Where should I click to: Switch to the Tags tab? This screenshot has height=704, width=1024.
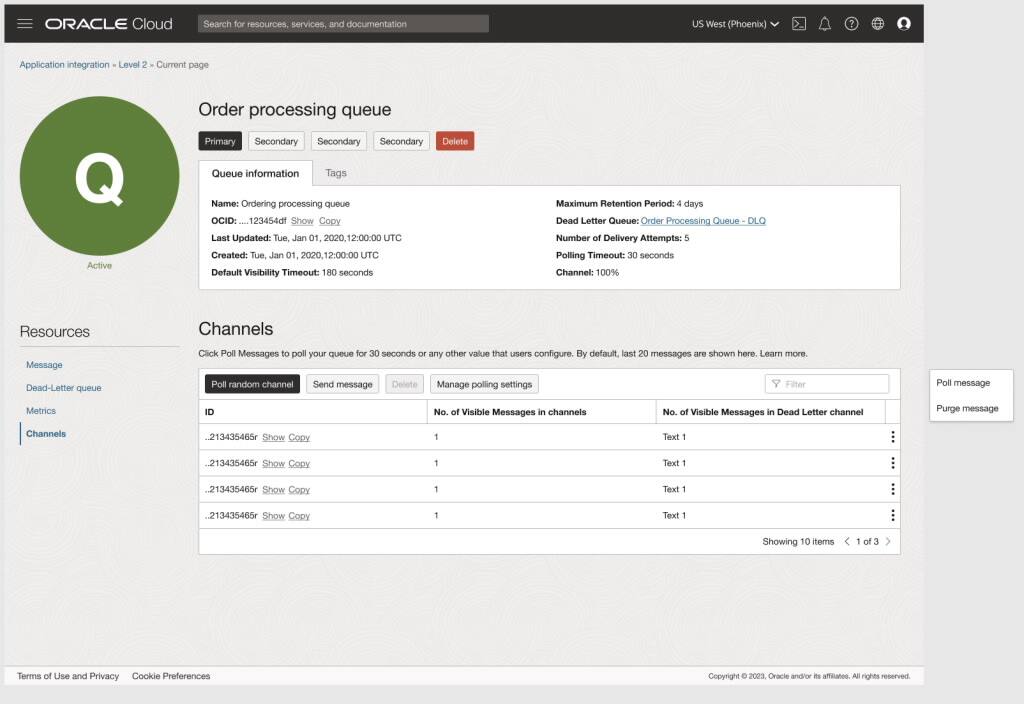335,172
